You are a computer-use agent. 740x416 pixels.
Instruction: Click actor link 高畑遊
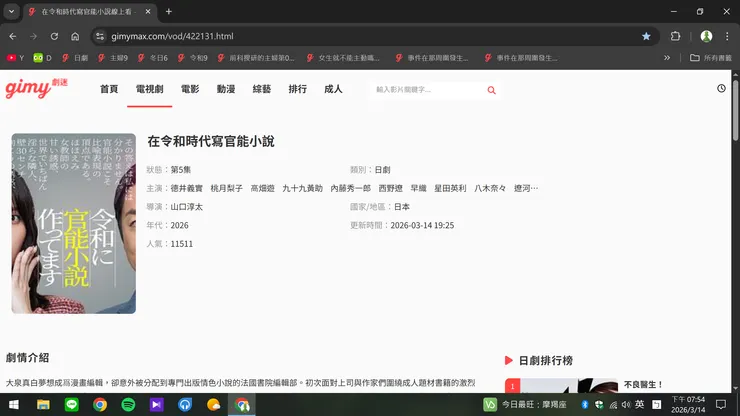coord(262,188)
